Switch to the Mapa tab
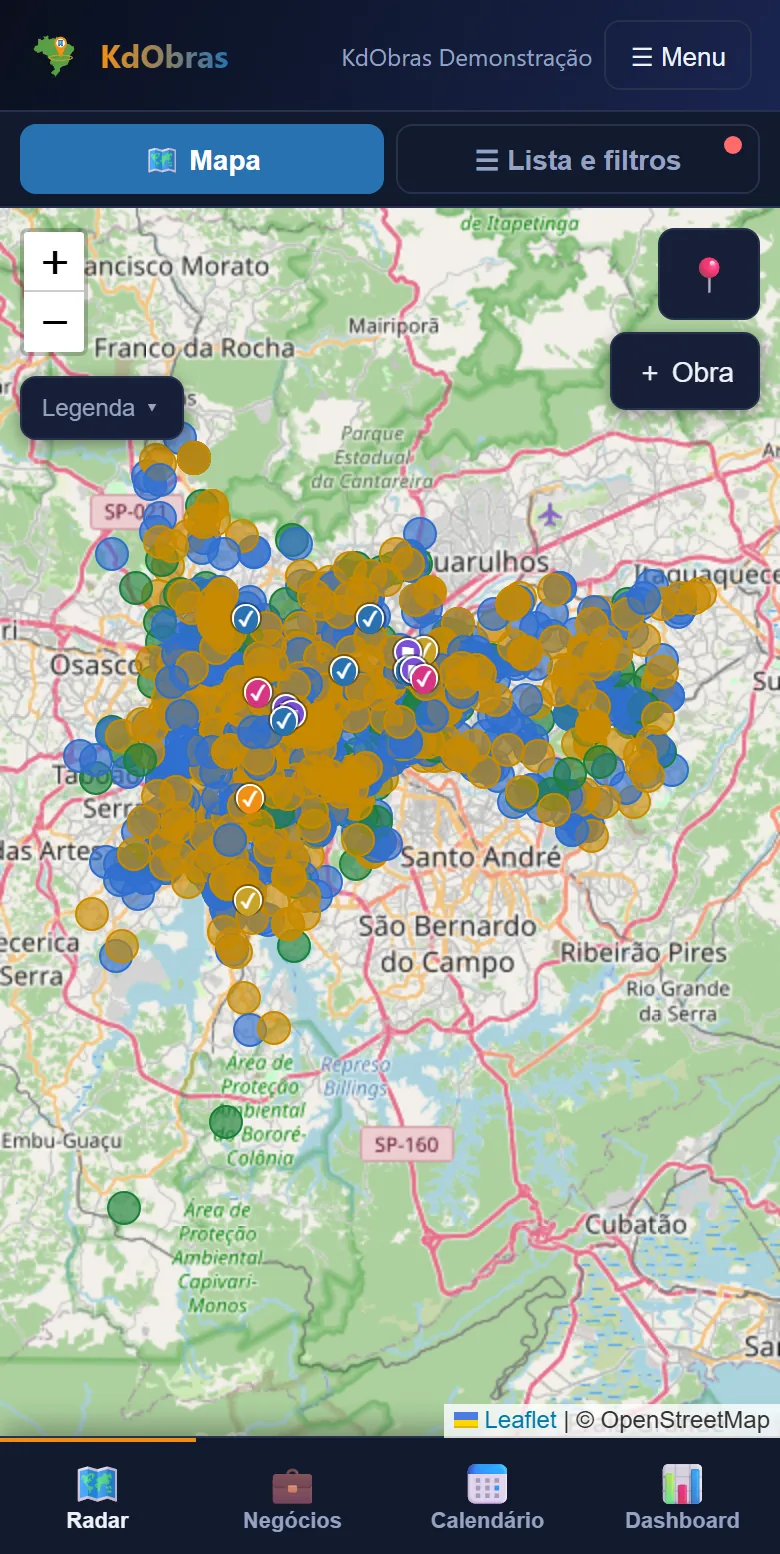780x1554 pixels. [x=202, y=159]
